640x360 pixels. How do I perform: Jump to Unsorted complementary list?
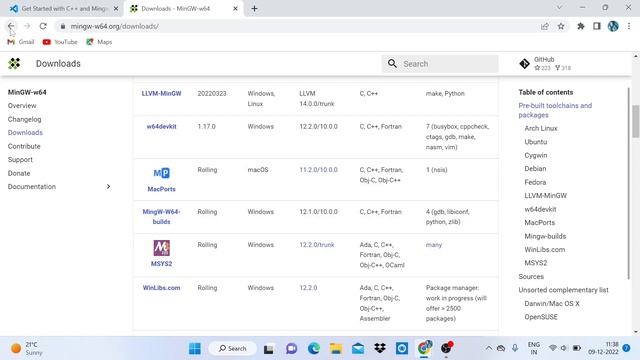click(x=563, y=290)
